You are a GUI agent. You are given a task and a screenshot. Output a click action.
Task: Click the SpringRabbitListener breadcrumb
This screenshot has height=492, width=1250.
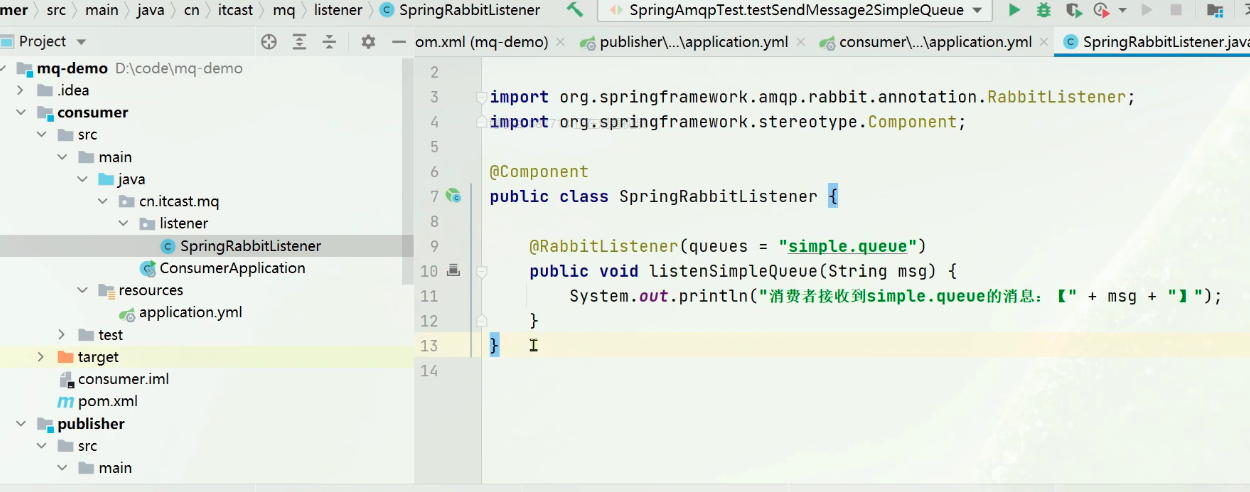coord(460,10)
